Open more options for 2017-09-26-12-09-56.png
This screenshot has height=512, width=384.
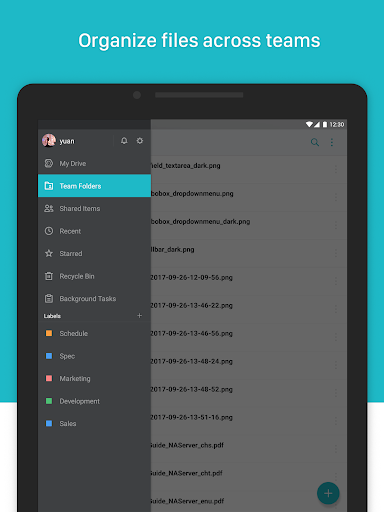tap(336, 281)
